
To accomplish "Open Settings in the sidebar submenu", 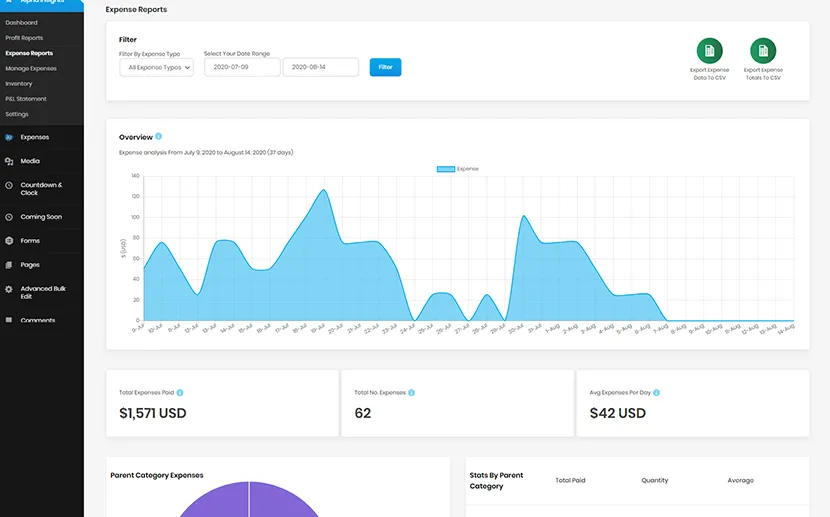I will pos(17,114).
